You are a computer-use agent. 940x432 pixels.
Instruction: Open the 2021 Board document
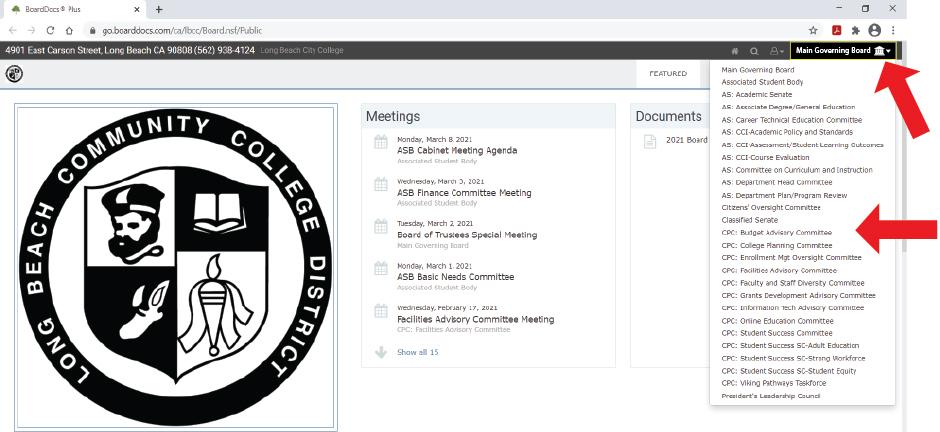point(687,140)
